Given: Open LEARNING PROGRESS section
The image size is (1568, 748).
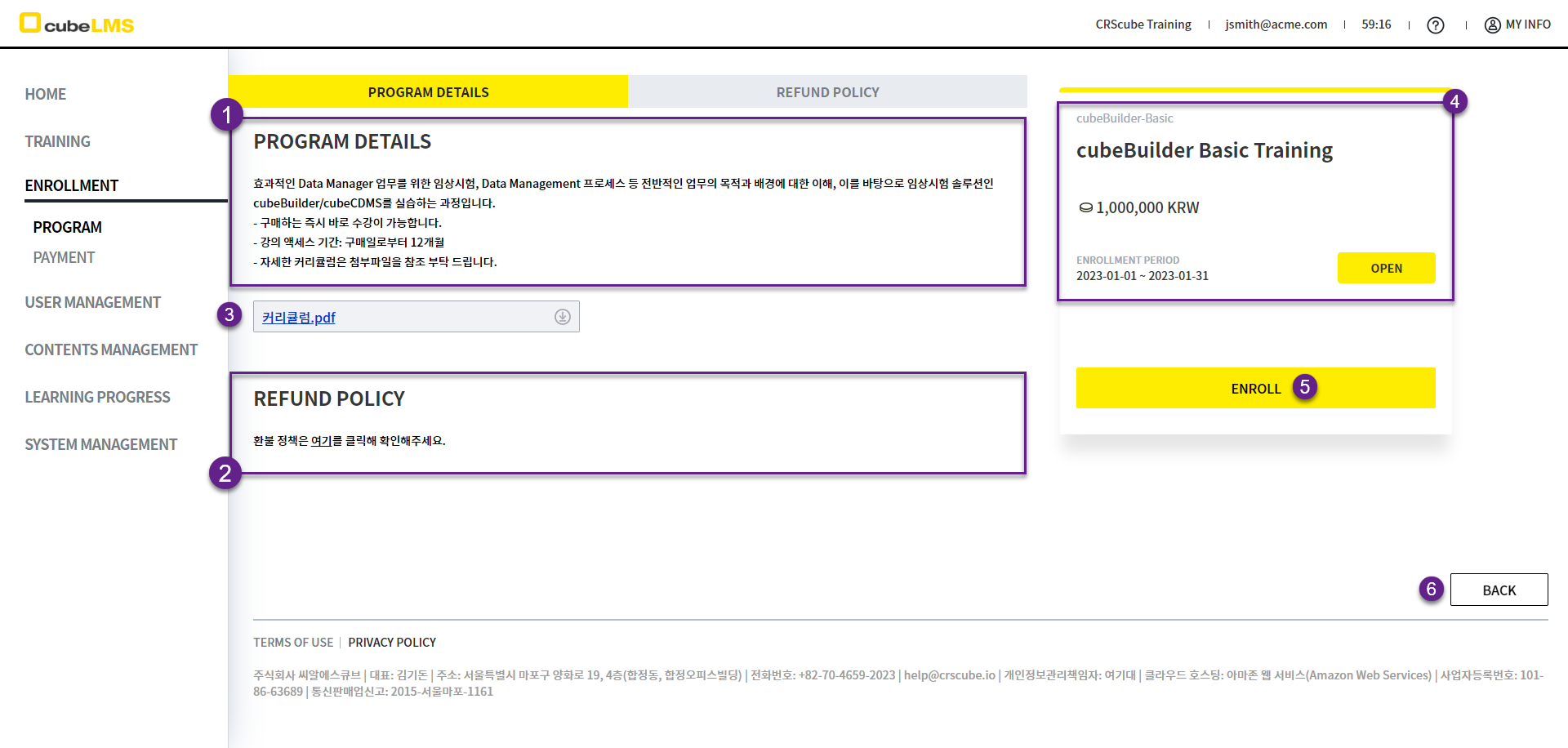Looking at the screenshot, I should point(97,397).
